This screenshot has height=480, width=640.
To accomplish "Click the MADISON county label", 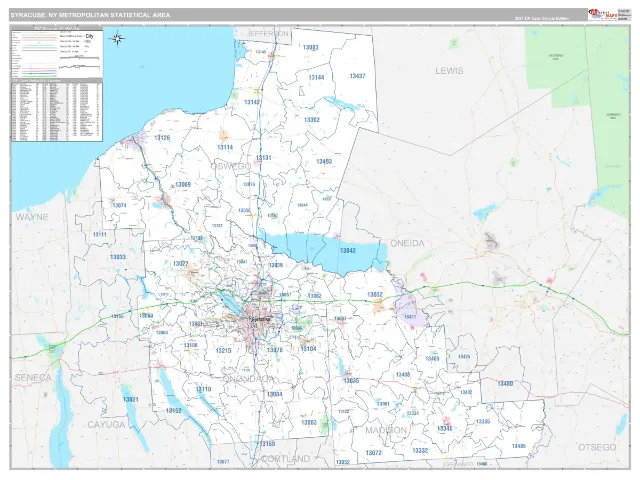I will point(386,430).
